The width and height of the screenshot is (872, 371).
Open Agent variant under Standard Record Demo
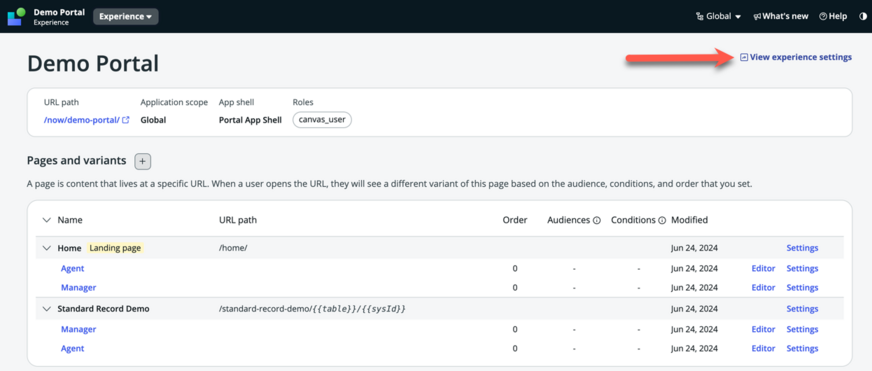(72, 348)
